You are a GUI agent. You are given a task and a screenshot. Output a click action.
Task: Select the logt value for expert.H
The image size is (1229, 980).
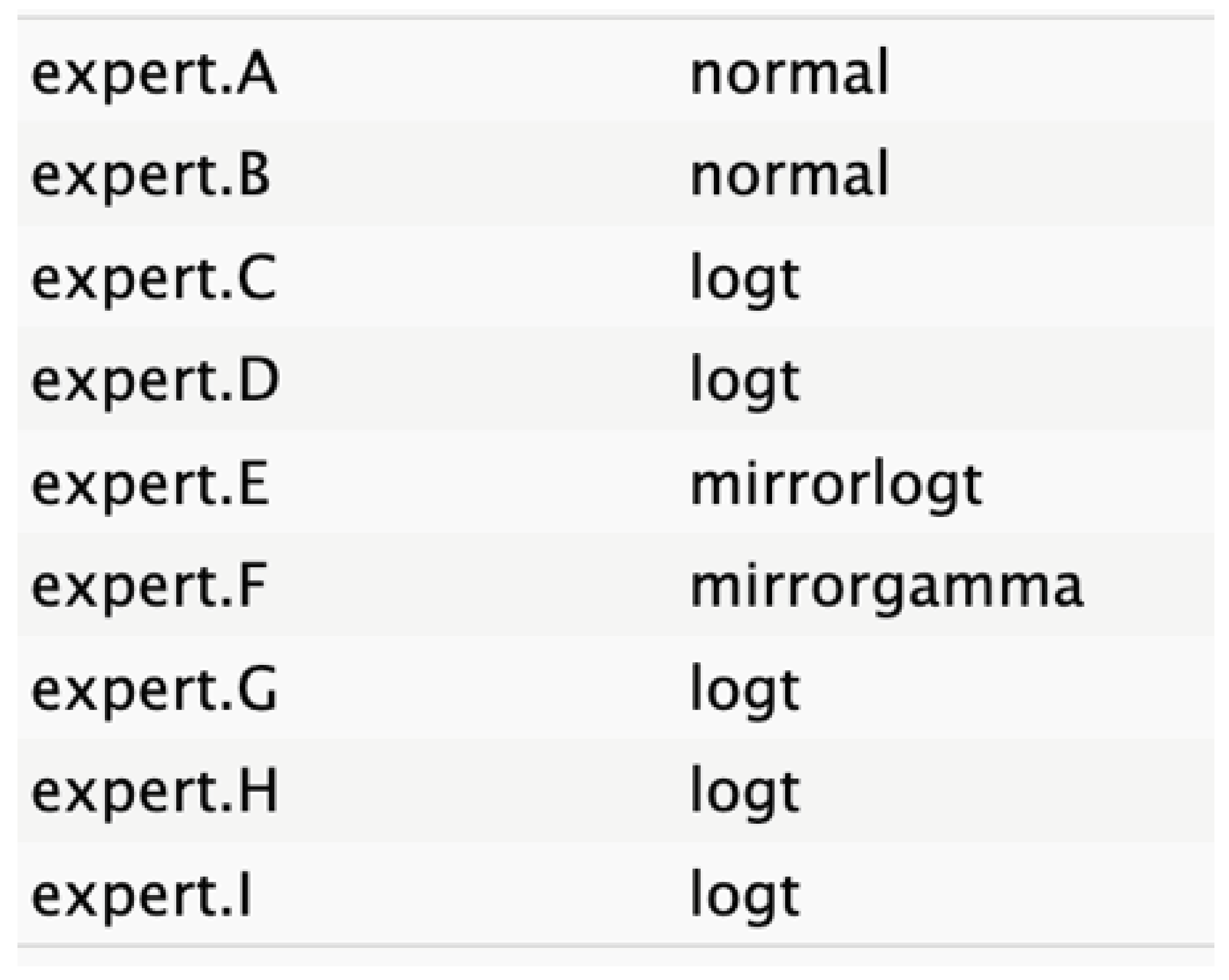tap(745, 791)
